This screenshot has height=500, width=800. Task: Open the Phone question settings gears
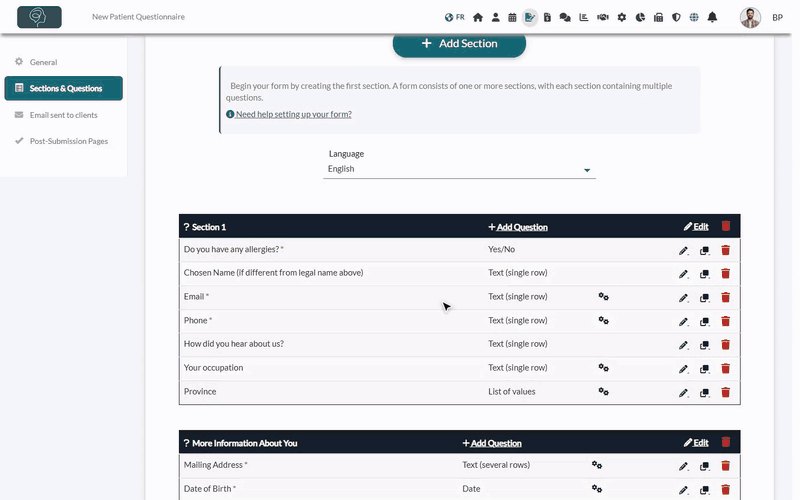tap(604, 320)
